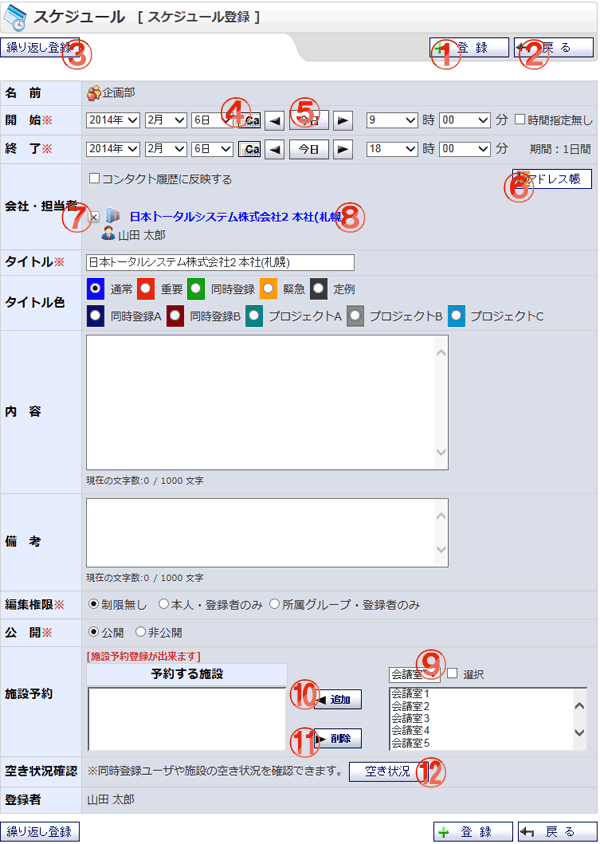Expand the 会議室 facility category dropdown

click(x=413, y=674)
